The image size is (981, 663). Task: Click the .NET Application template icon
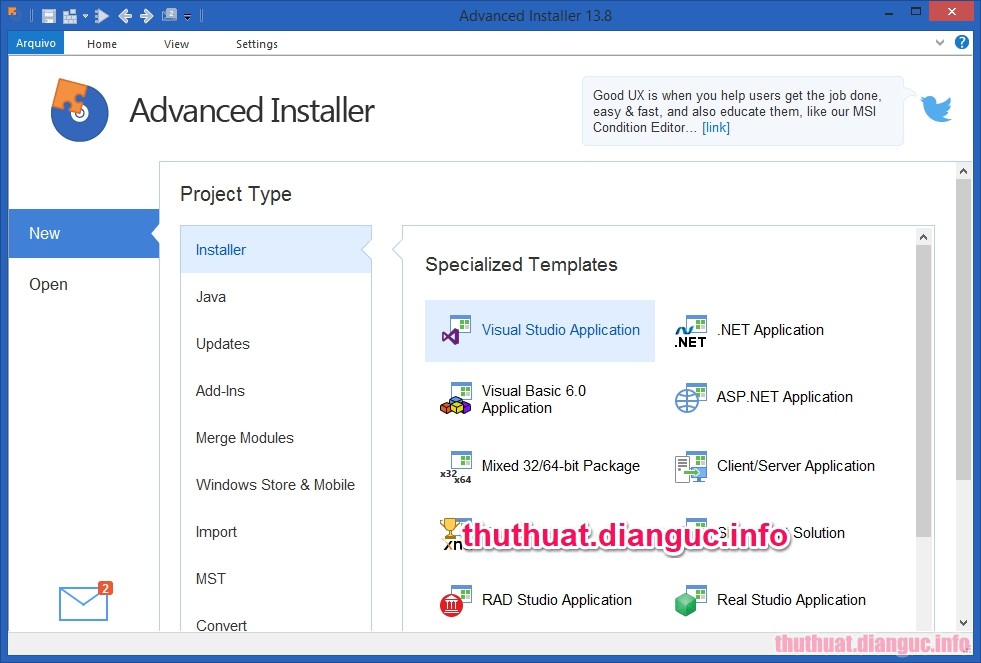tap(691, 332)
